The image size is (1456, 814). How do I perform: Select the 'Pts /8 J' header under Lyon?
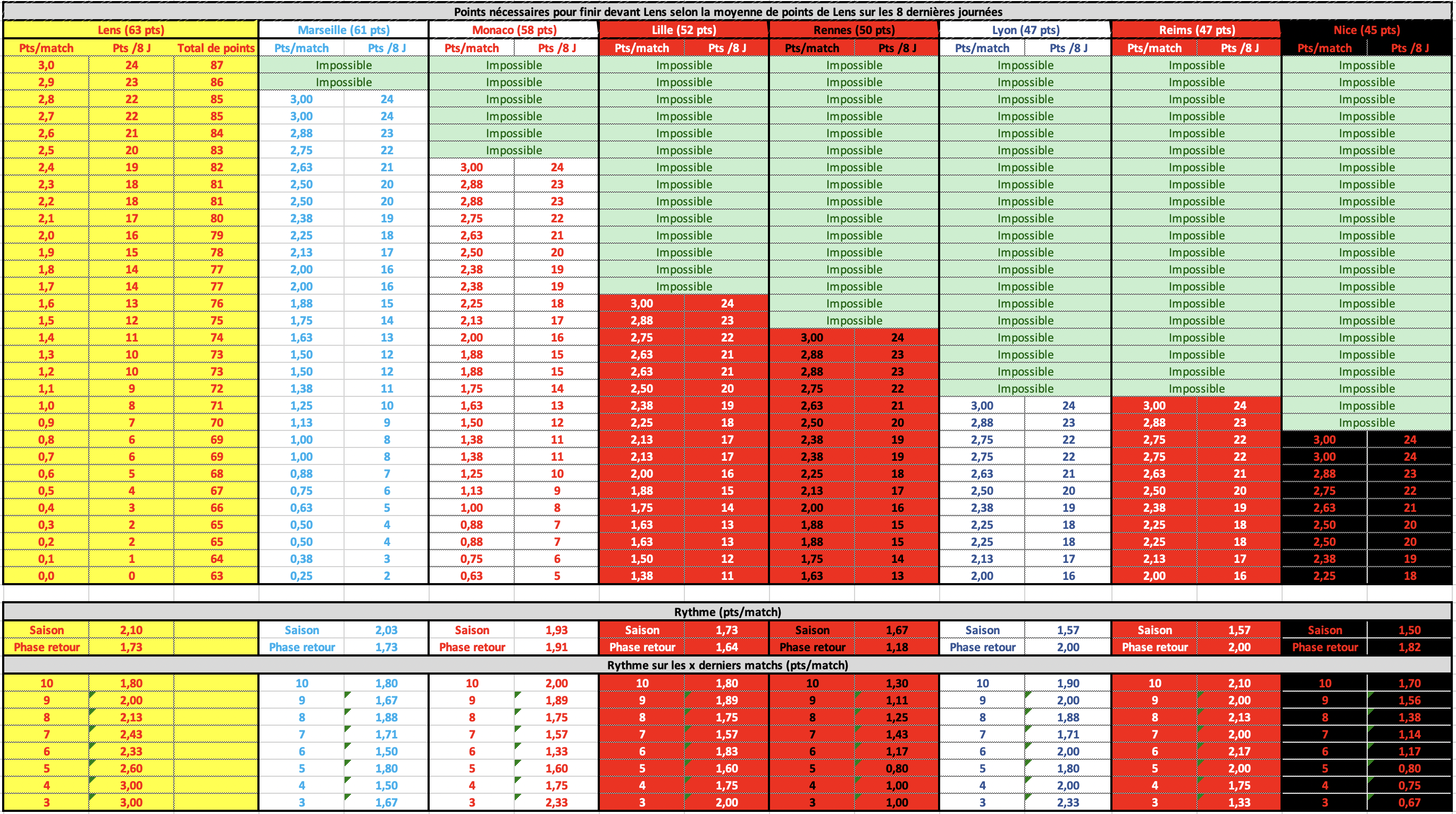1068,48
